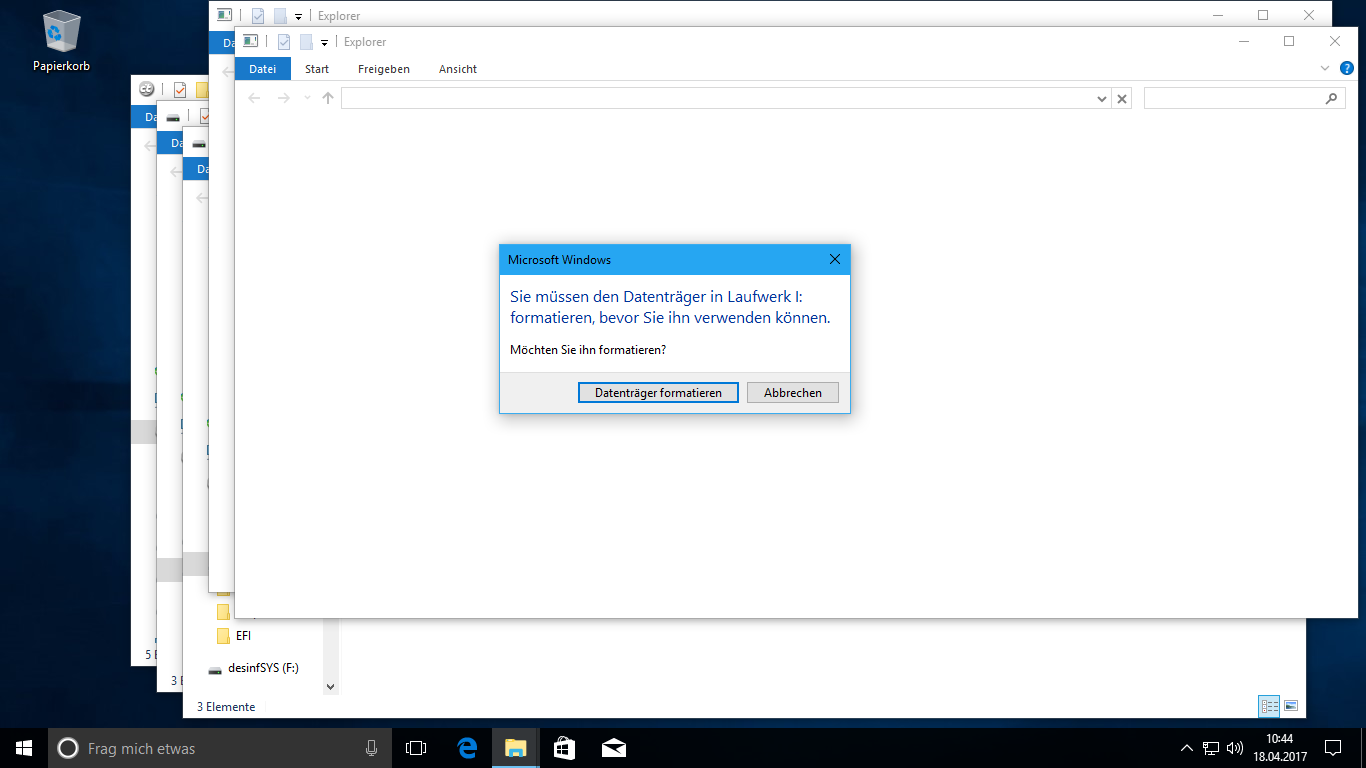Click the forward arrow in front Explorer

pos(283,98)
